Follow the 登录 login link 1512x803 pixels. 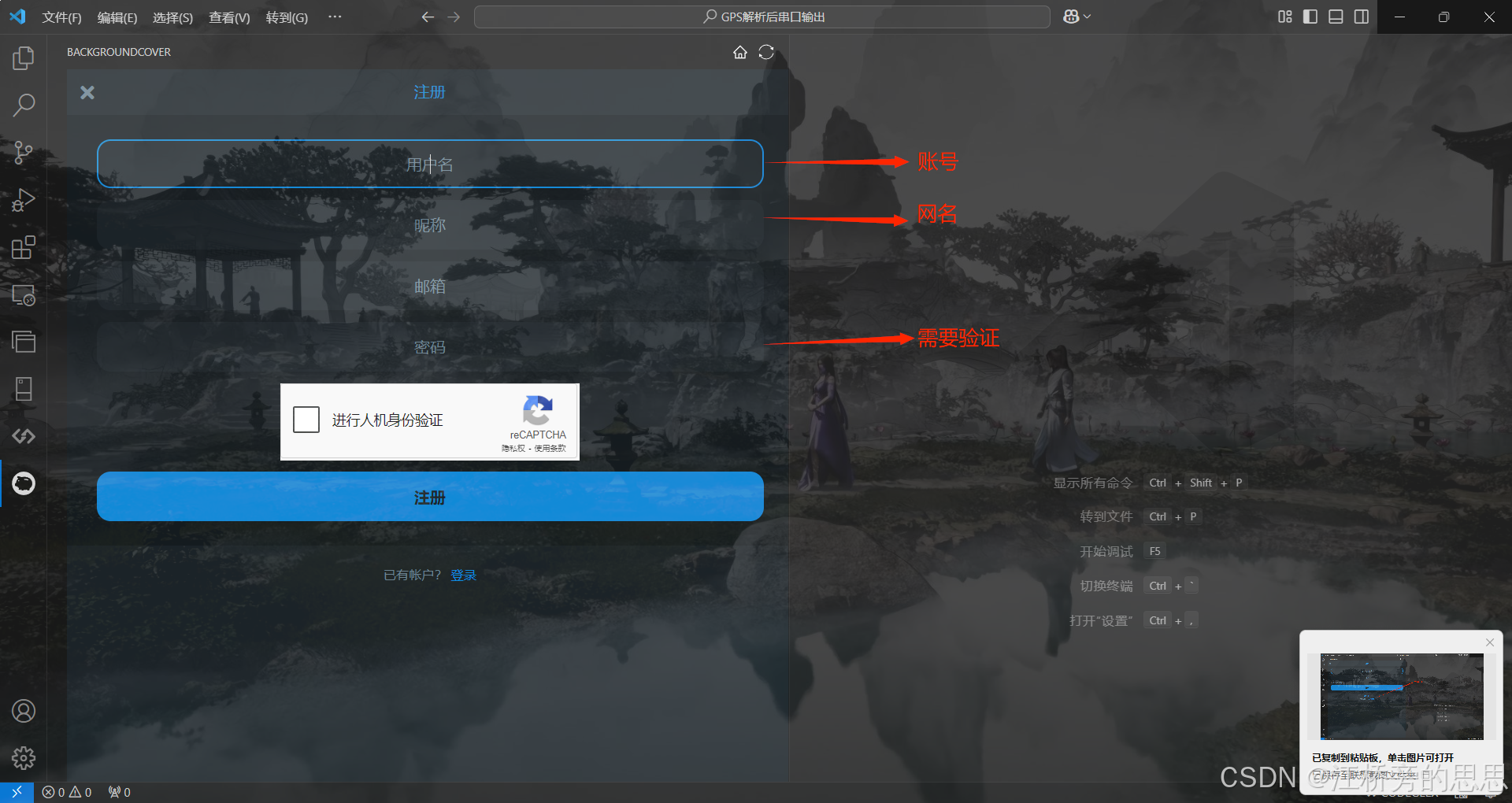[464, 575]
